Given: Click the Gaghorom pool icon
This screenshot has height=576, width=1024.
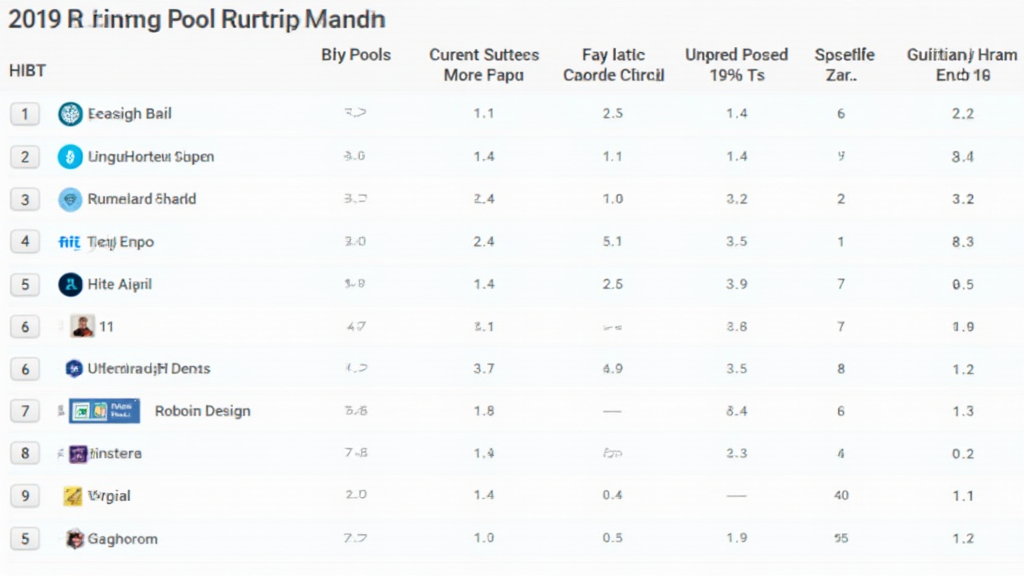Looking at the screenshot, I should click(74, 539).
